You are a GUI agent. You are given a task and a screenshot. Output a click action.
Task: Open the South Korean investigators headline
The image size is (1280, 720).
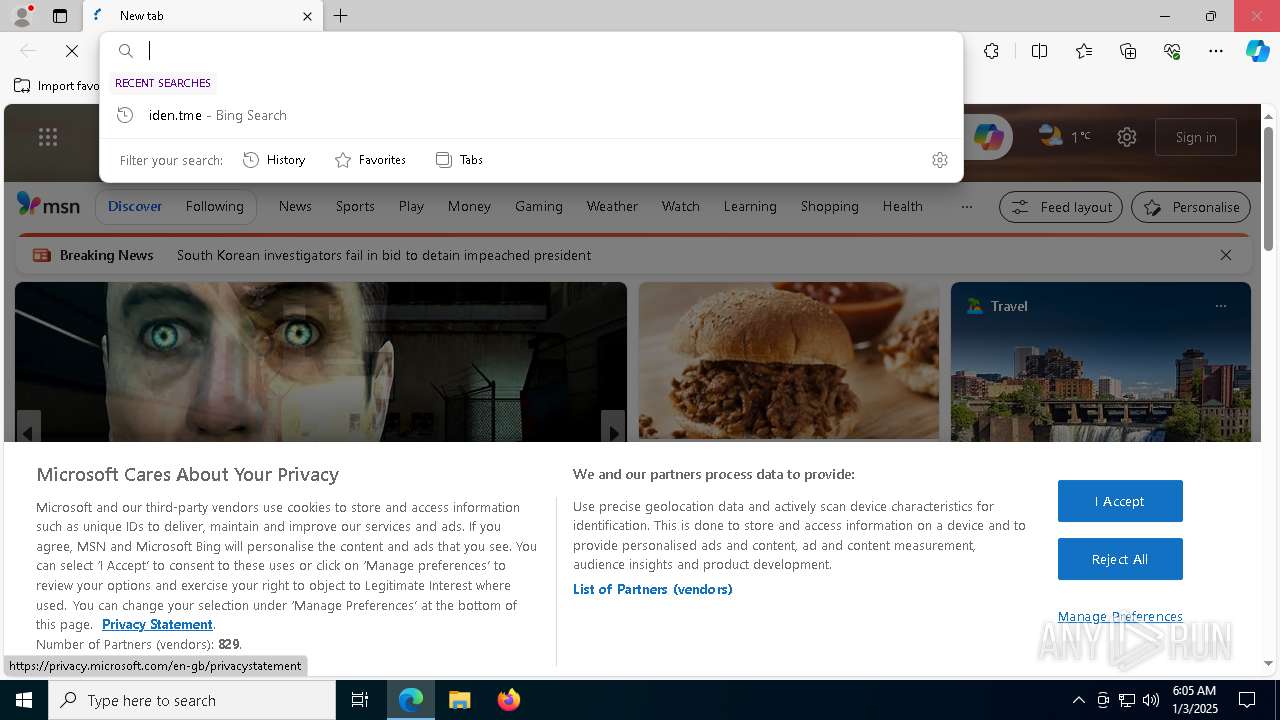click(384, 255)
